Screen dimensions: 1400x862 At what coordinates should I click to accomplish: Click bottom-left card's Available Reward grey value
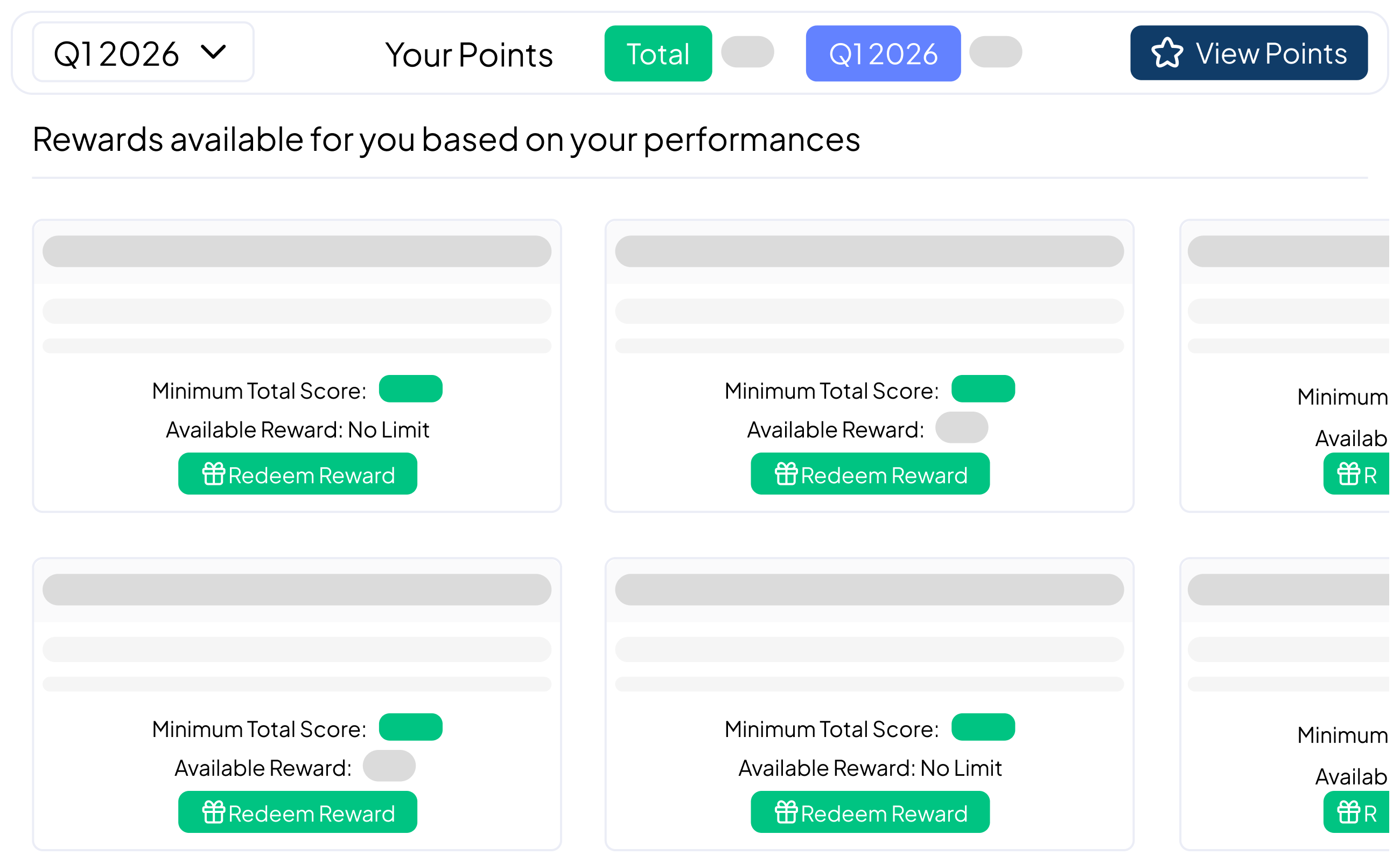389,766
